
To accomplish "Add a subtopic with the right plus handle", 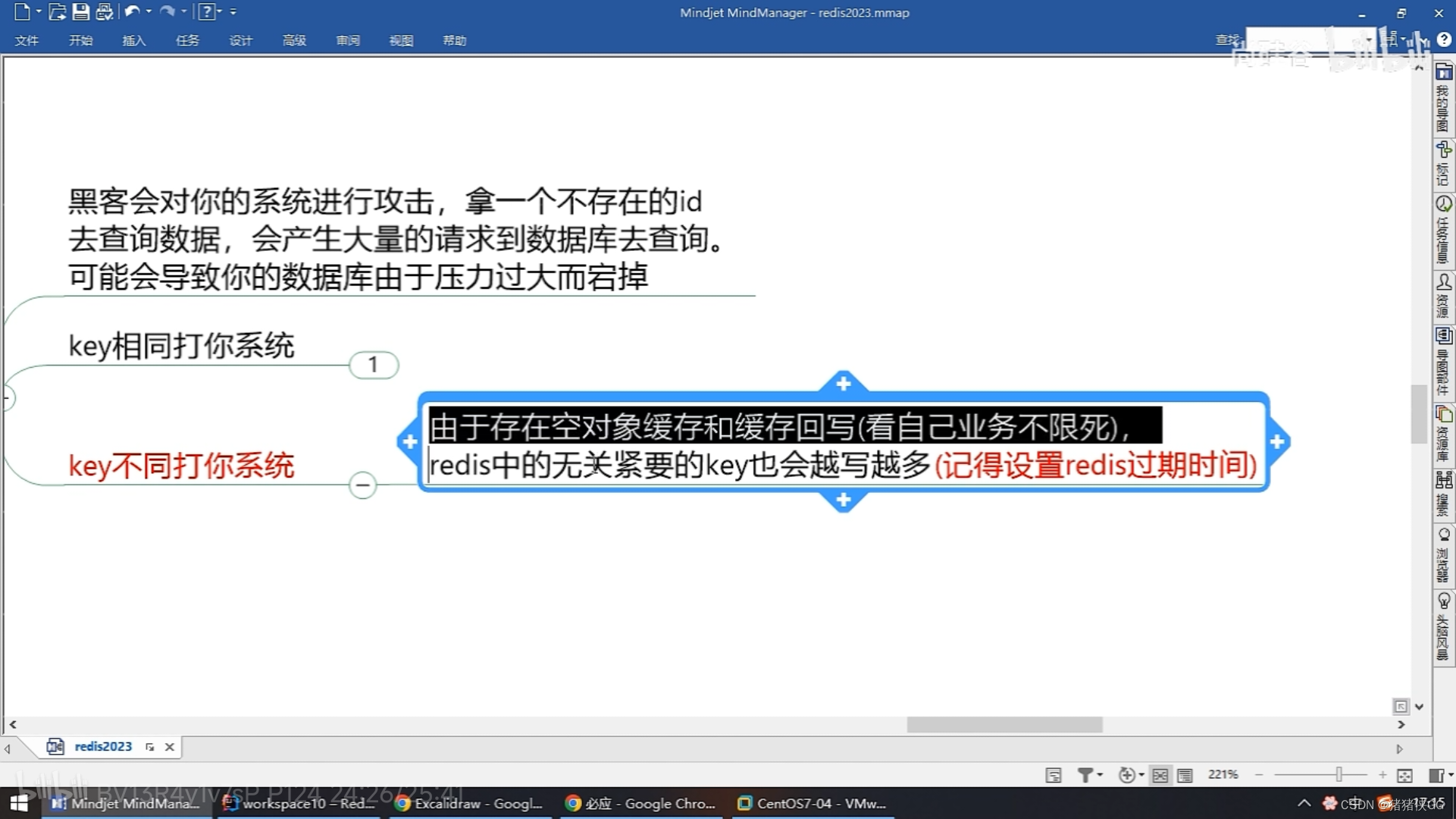I will tap(1277, 441).
